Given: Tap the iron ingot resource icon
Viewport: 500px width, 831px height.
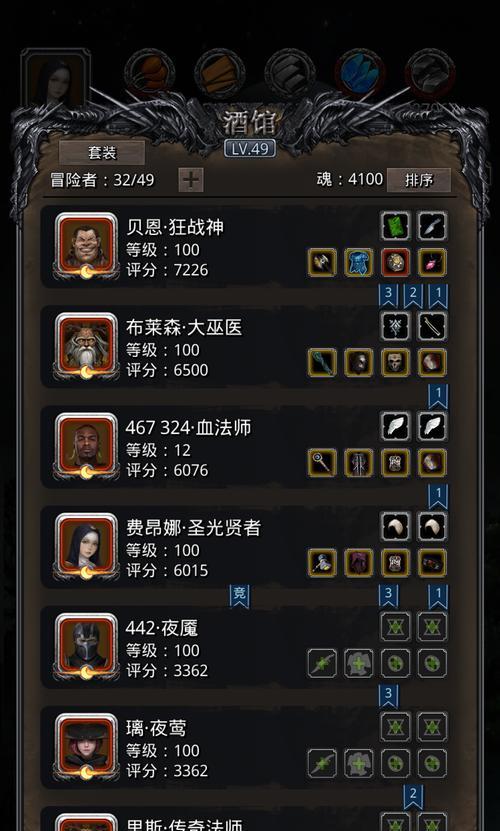Looking at the screenshot, I should click(290, 74).
